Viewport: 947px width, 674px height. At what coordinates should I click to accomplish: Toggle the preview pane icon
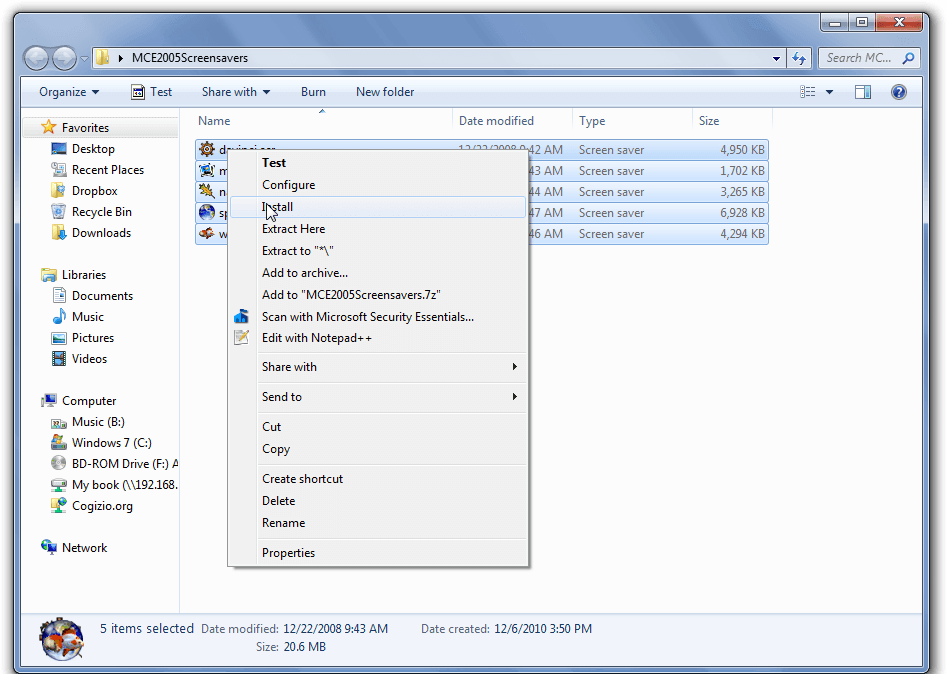[x=862, y=92]
